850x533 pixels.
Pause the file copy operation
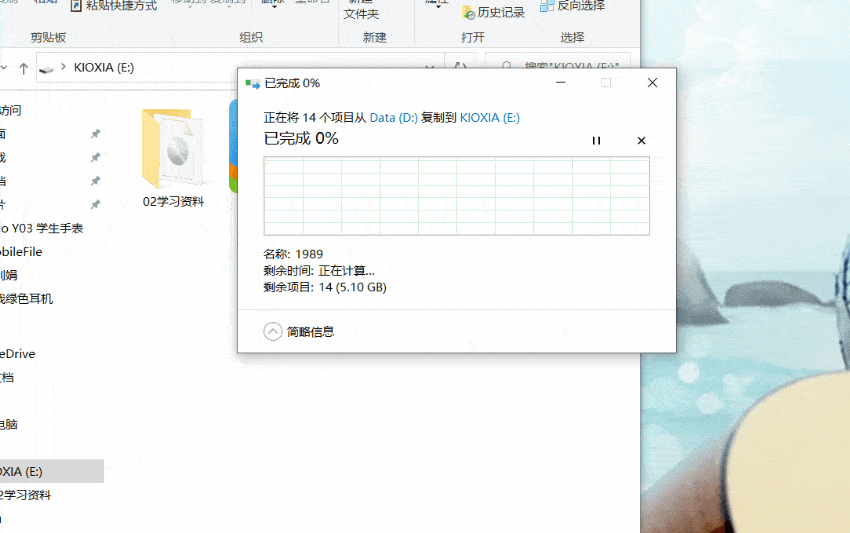tap(596, 140)
